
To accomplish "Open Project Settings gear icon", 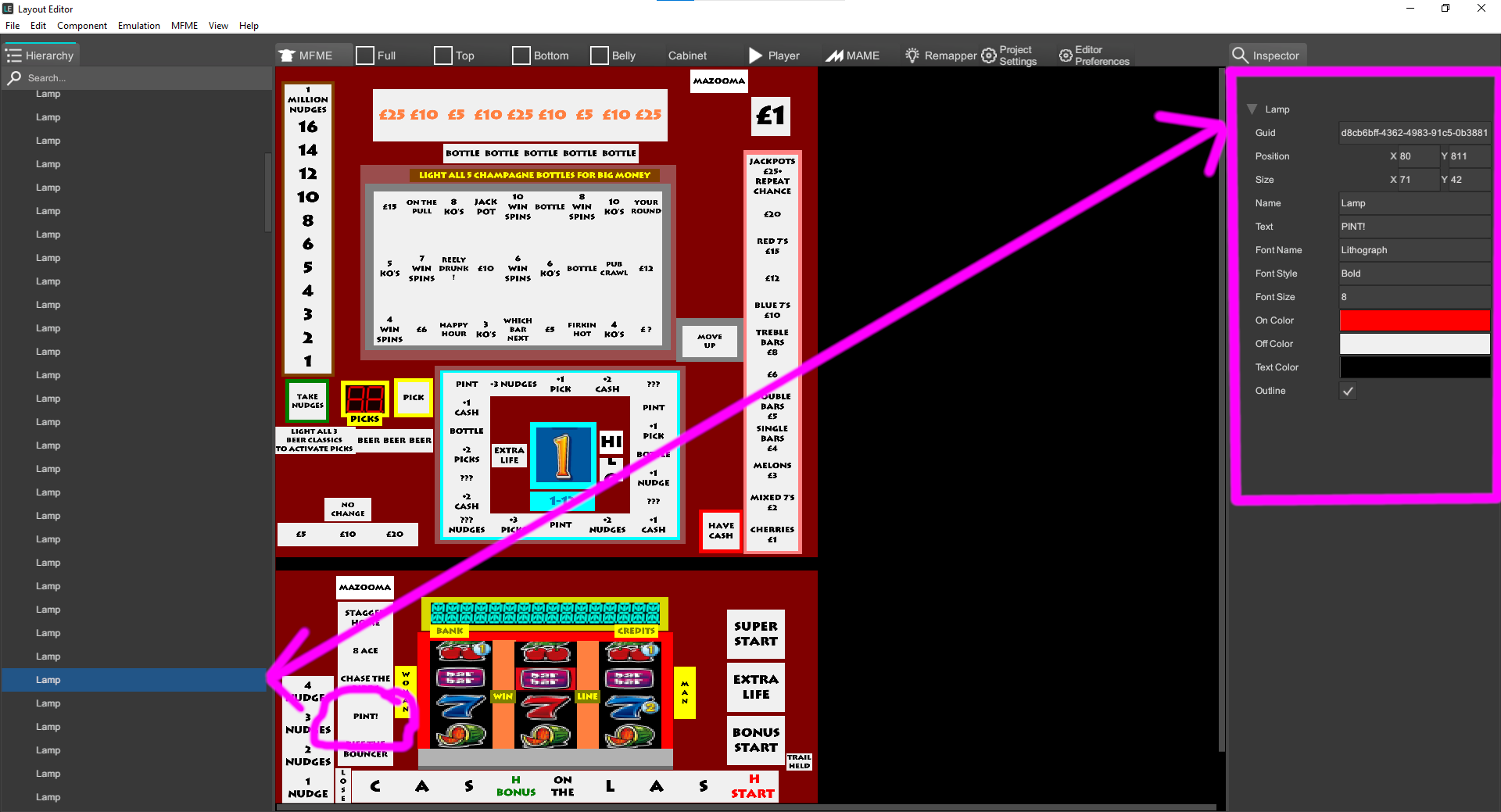I will 989,55.
